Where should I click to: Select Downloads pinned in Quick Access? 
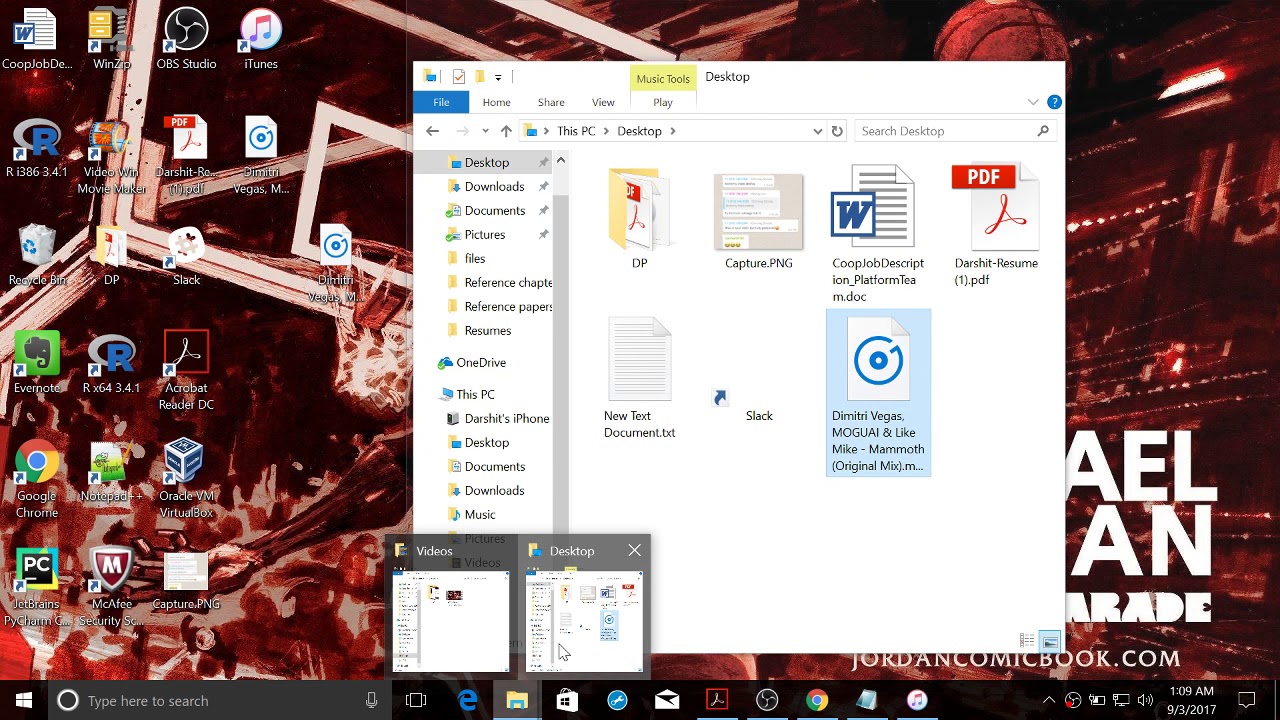(x=494, y=186)
